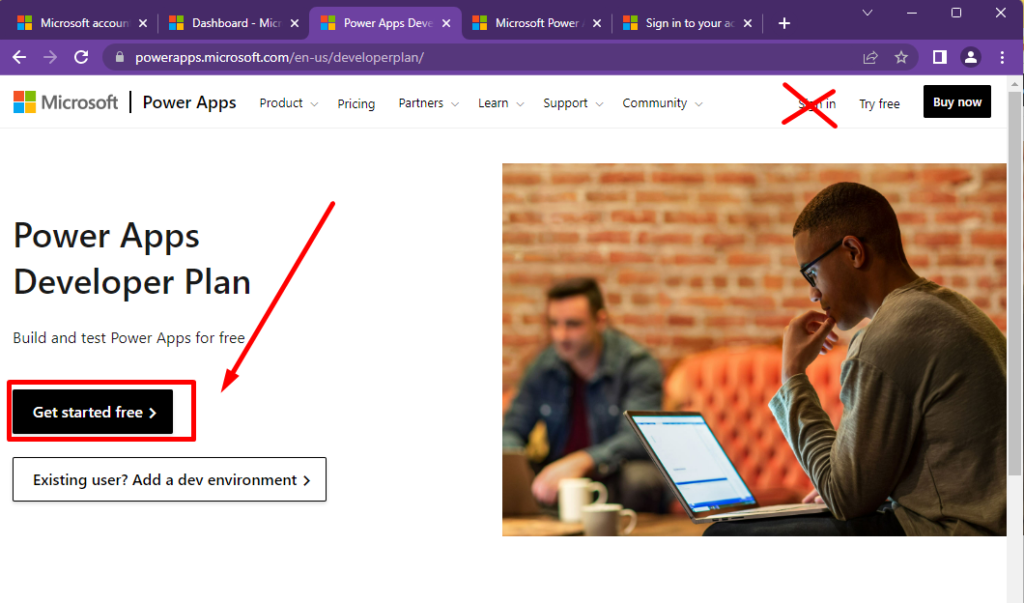Close the Microsoft Power tab
The image size is (1024, 603).
pyautogui.click(x=596, y=24)
